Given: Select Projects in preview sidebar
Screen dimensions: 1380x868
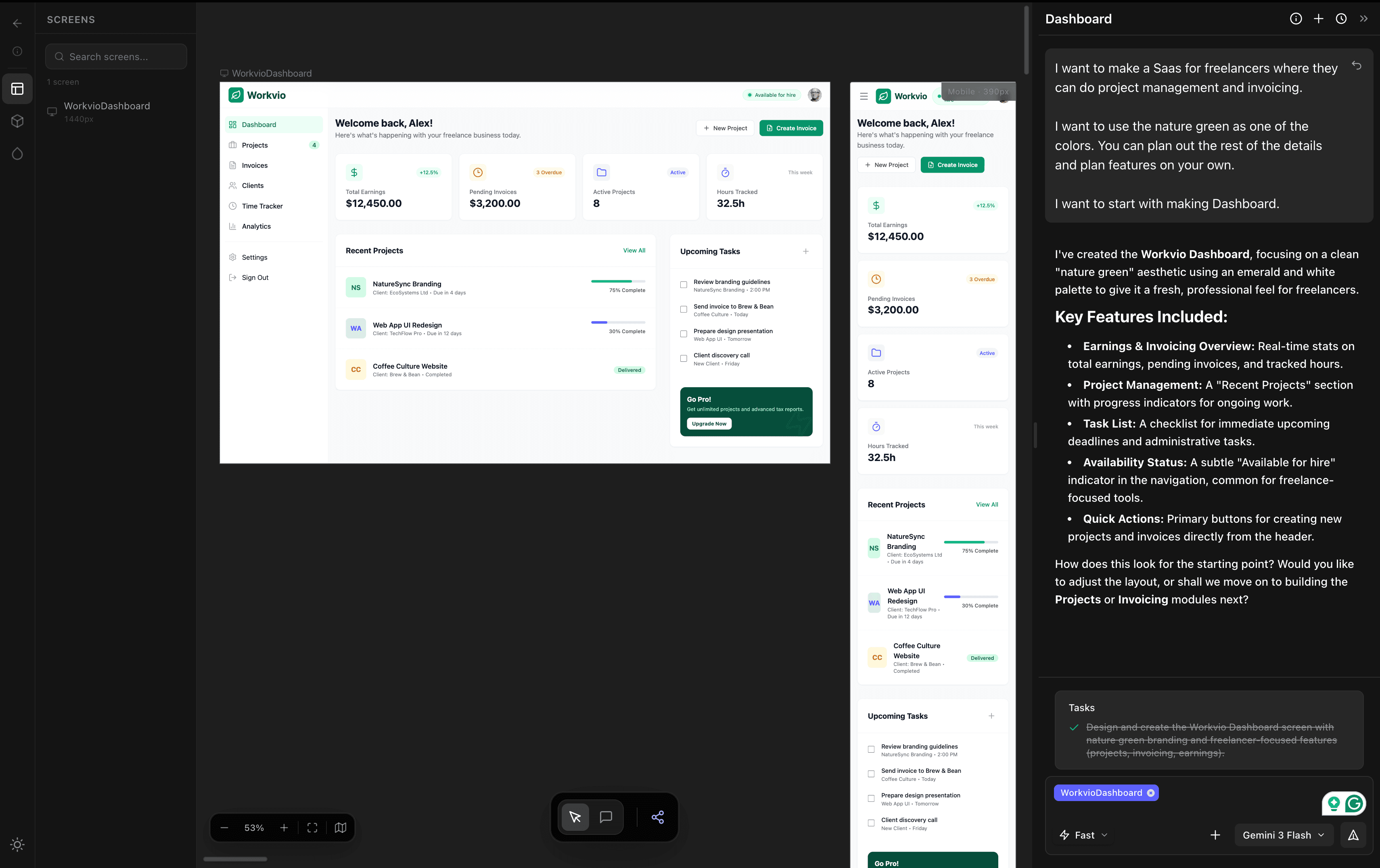Looking at the screenshot, I should pyautogui.click(x=274, y=145).
